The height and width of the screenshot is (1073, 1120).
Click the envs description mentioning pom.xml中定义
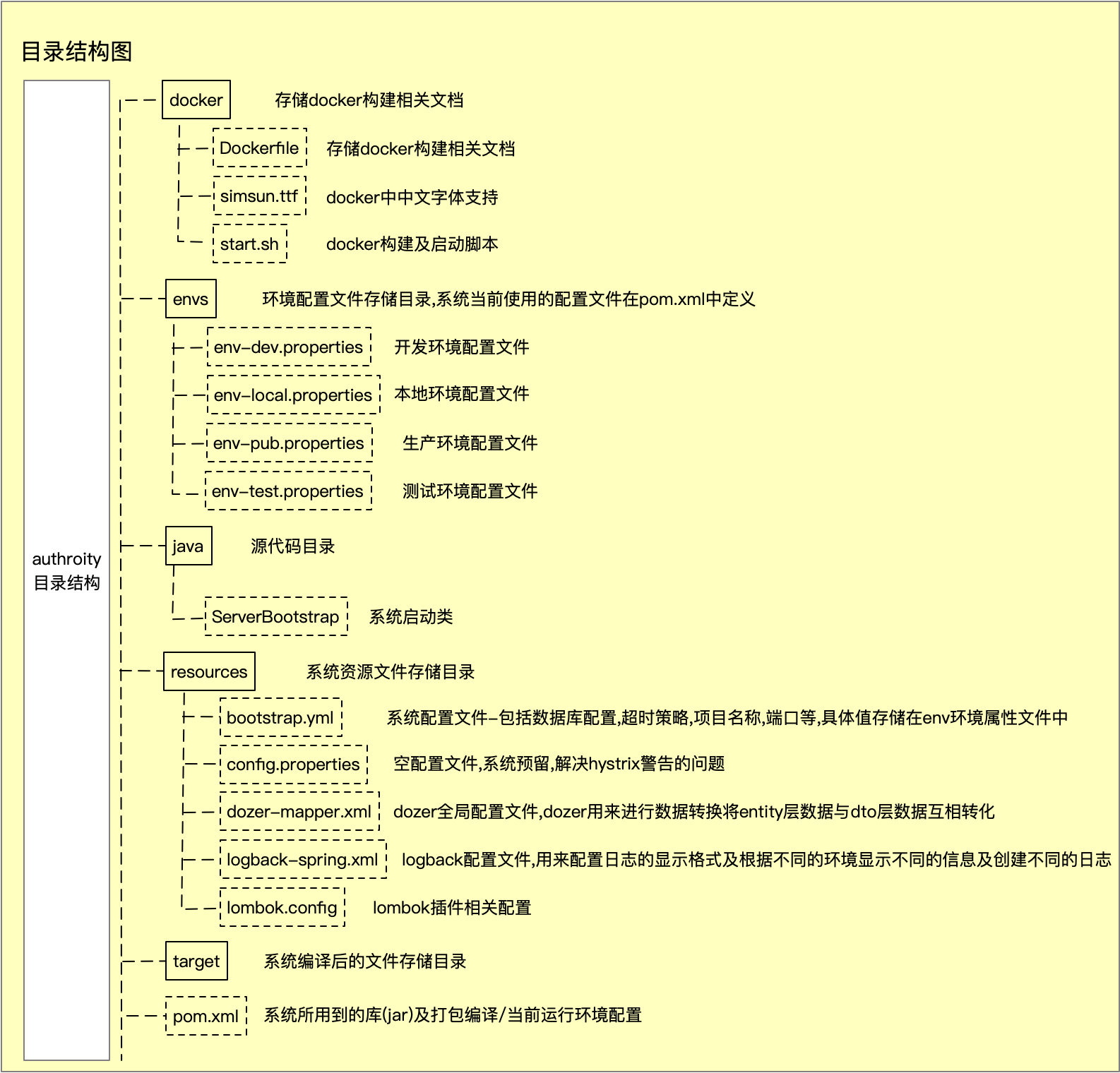(509, 299)
